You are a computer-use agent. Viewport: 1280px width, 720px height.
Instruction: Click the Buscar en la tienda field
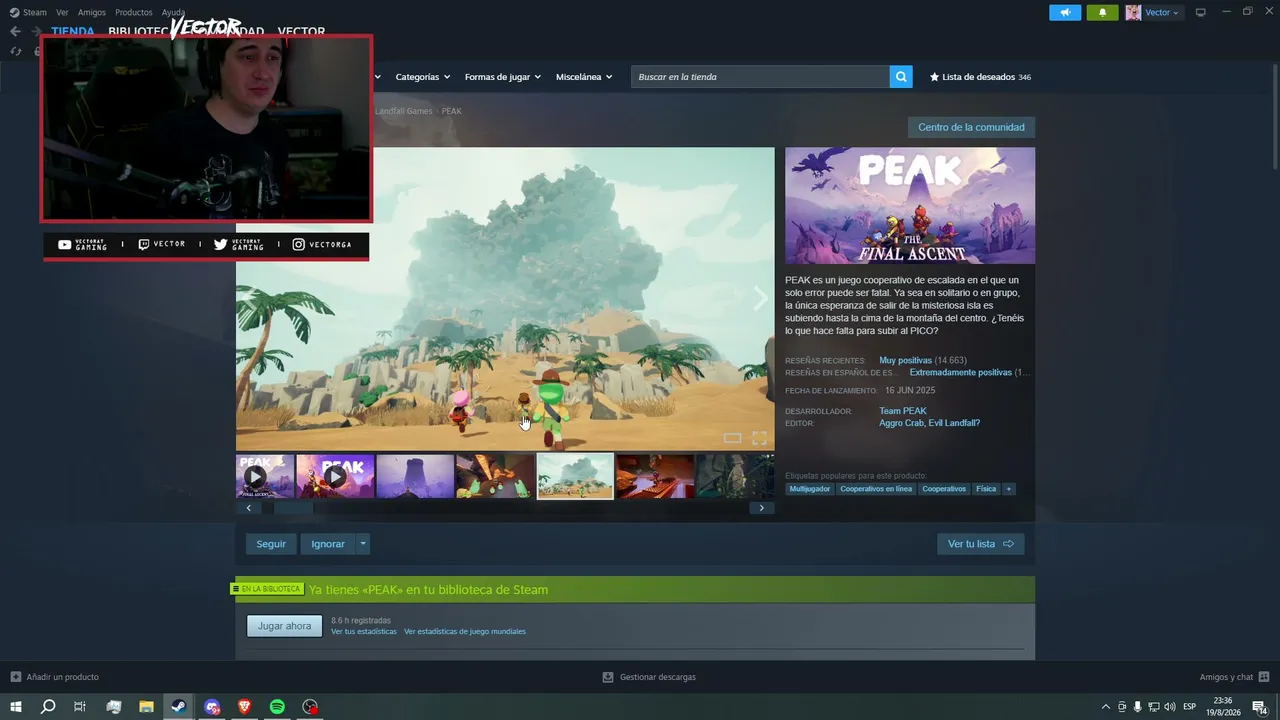[760, 77]
